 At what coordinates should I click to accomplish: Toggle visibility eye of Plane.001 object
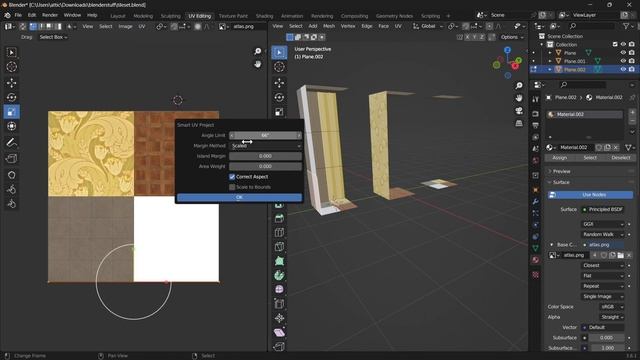[x=623, y=61]
